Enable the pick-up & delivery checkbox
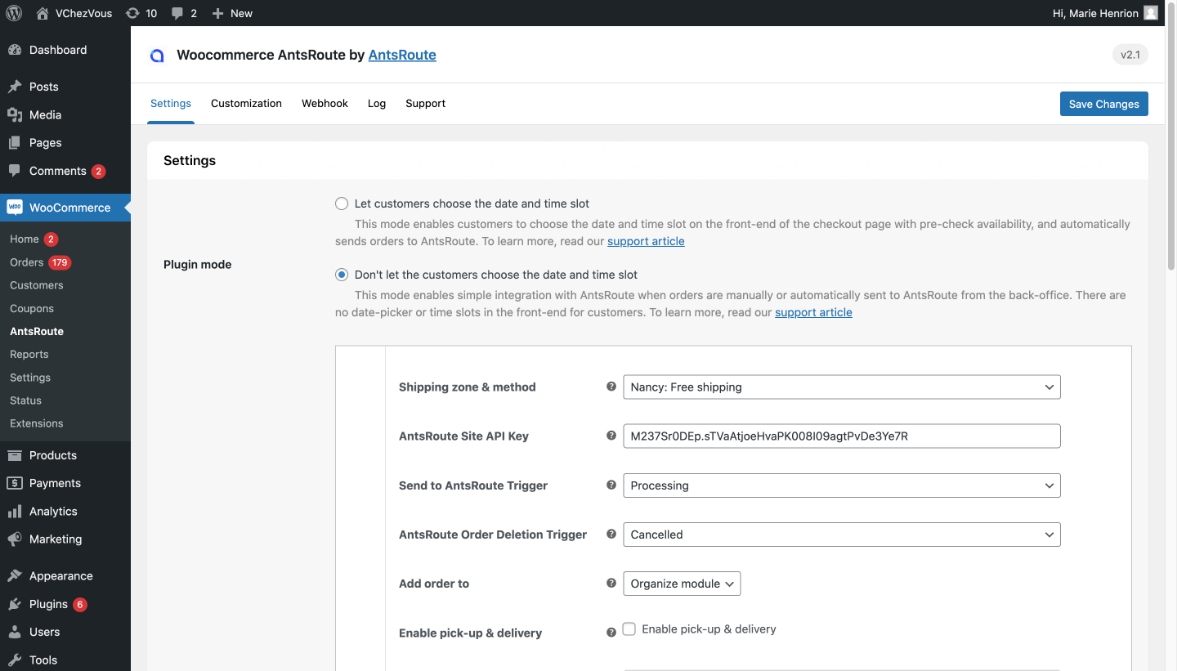 pyautogui.click(x=629, y=629)
